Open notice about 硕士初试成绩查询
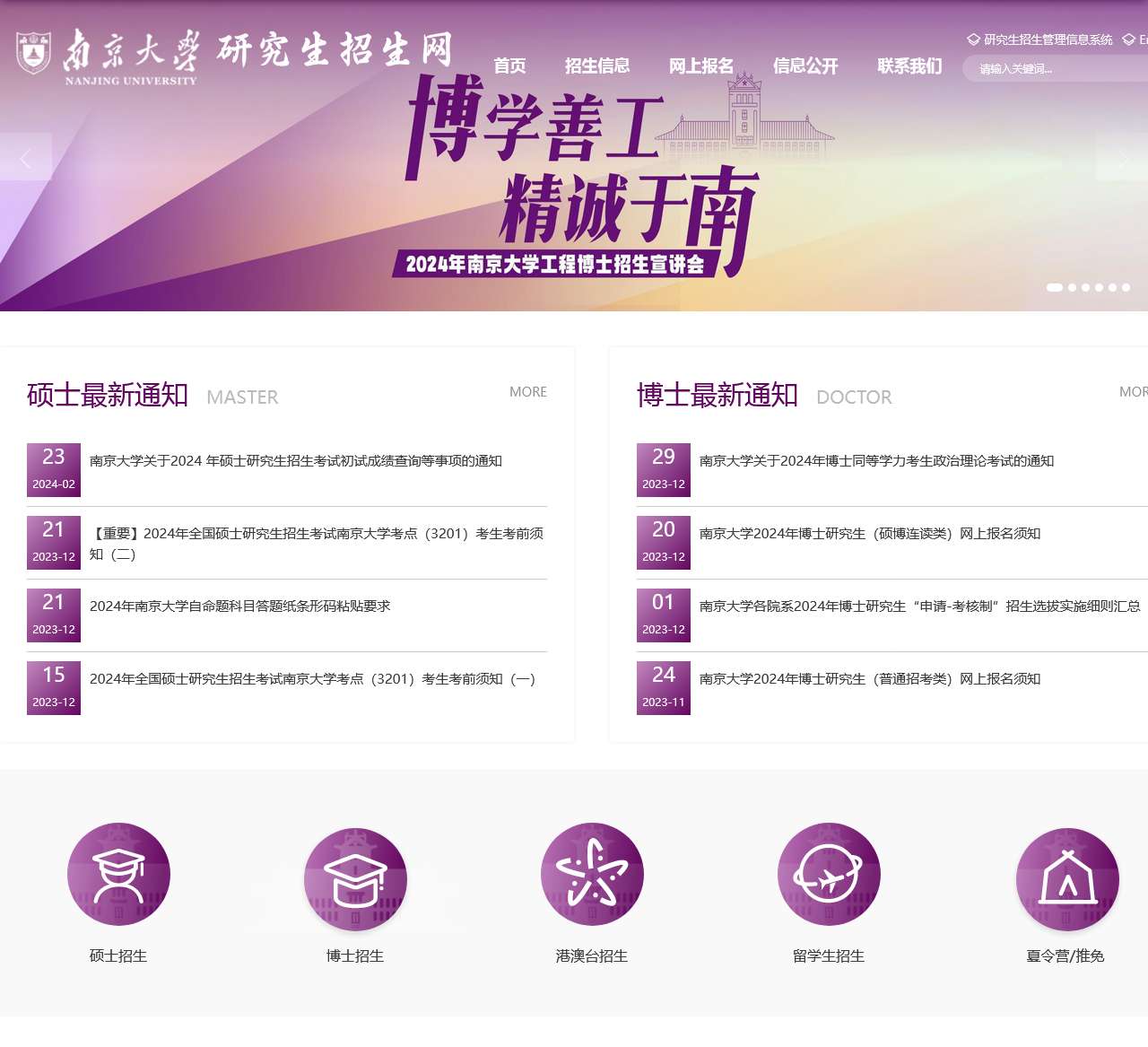1148x1047 pixels. point(296,461)
